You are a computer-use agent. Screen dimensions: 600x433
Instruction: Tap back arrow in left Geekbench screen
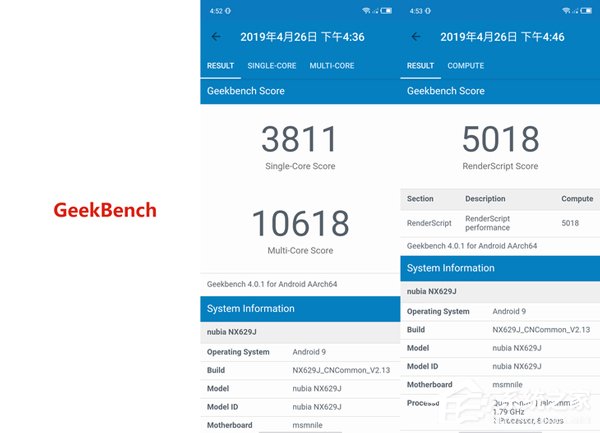pos(216,37)
